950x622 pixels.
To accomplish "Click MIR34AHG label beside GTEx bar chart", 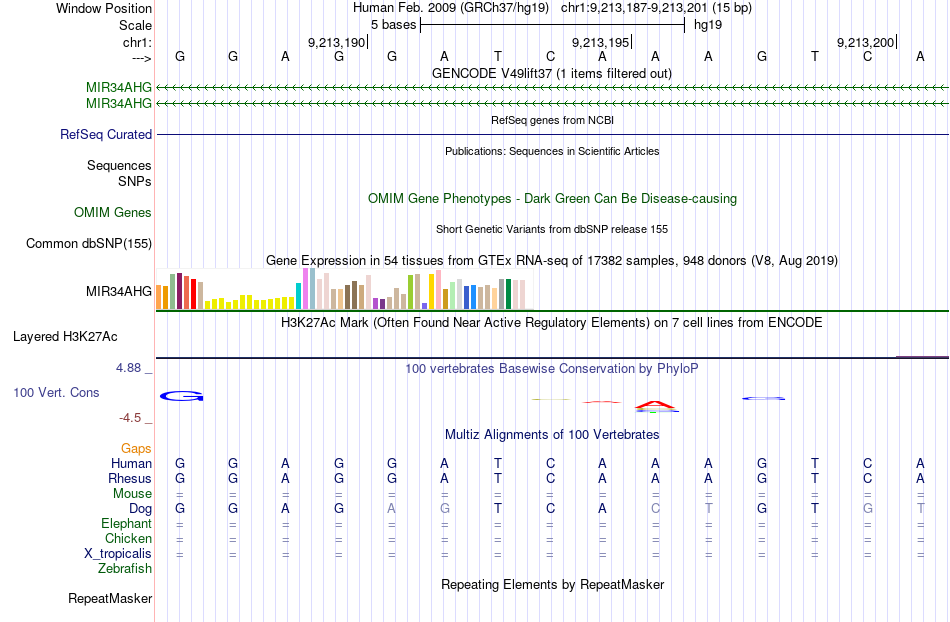I will [x=119, y=291].
